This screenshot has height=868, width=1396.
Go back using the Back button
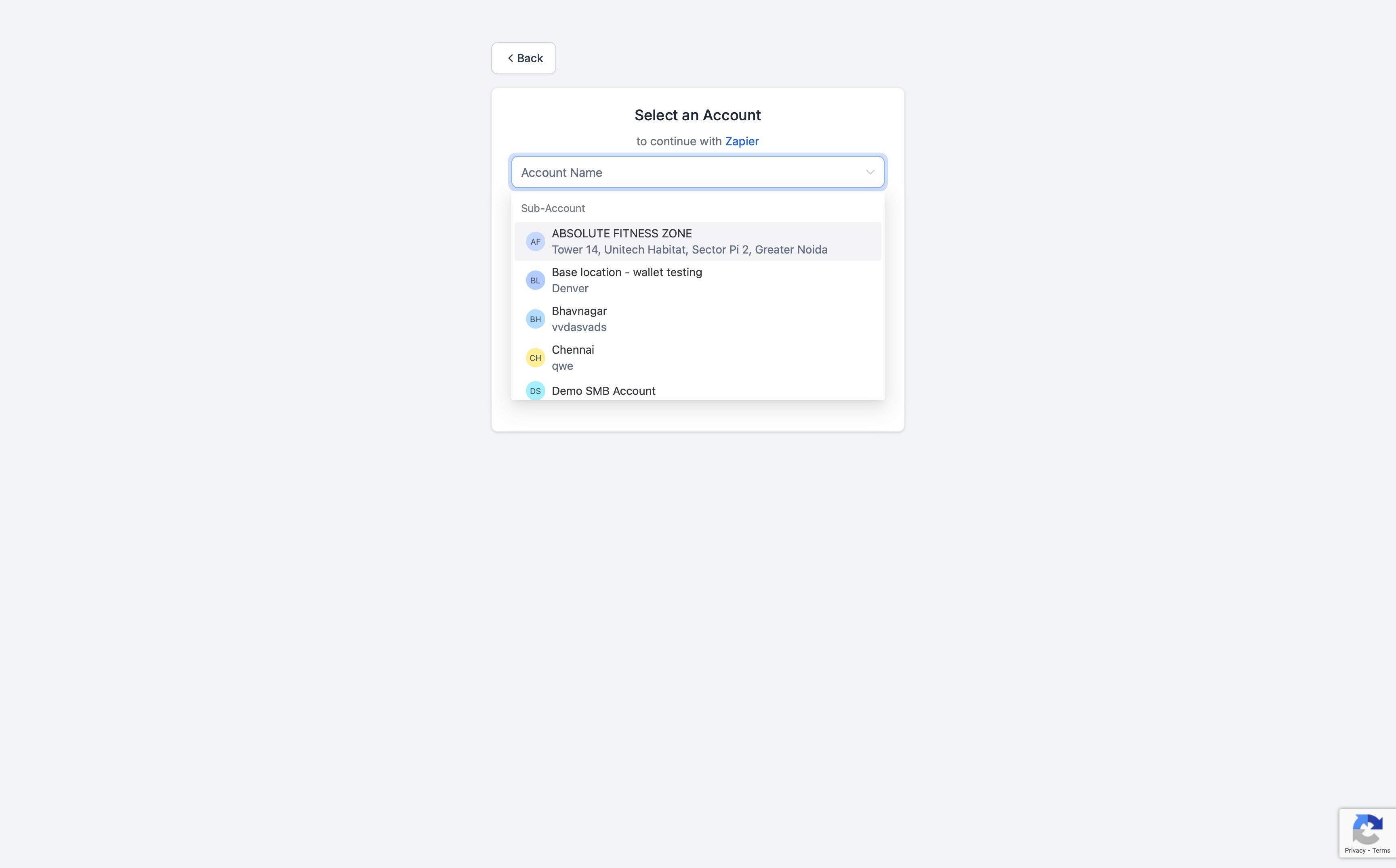pos(523,58)
